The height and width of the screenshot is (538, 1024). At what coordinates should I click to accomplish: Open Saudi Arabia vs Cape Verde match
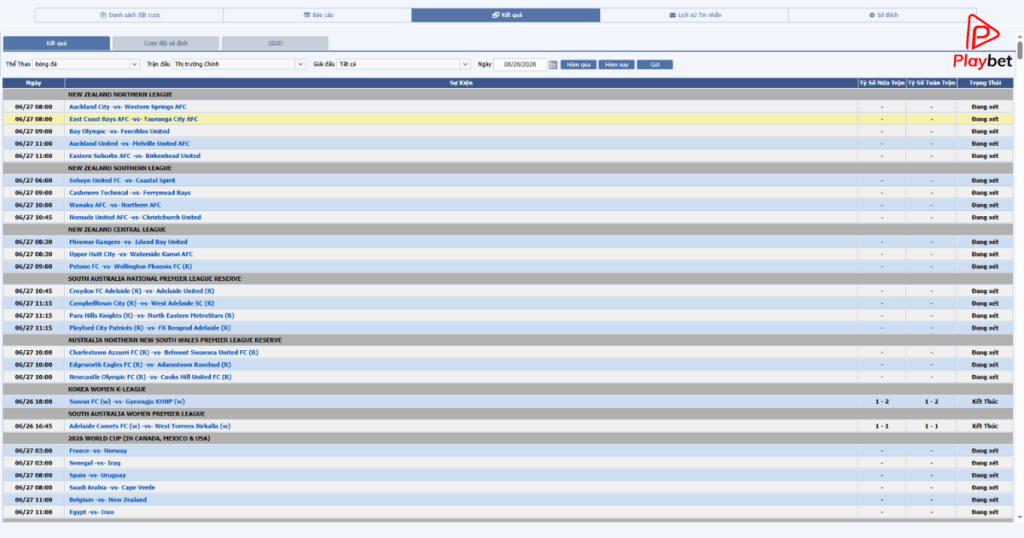[x=112, y=488]
